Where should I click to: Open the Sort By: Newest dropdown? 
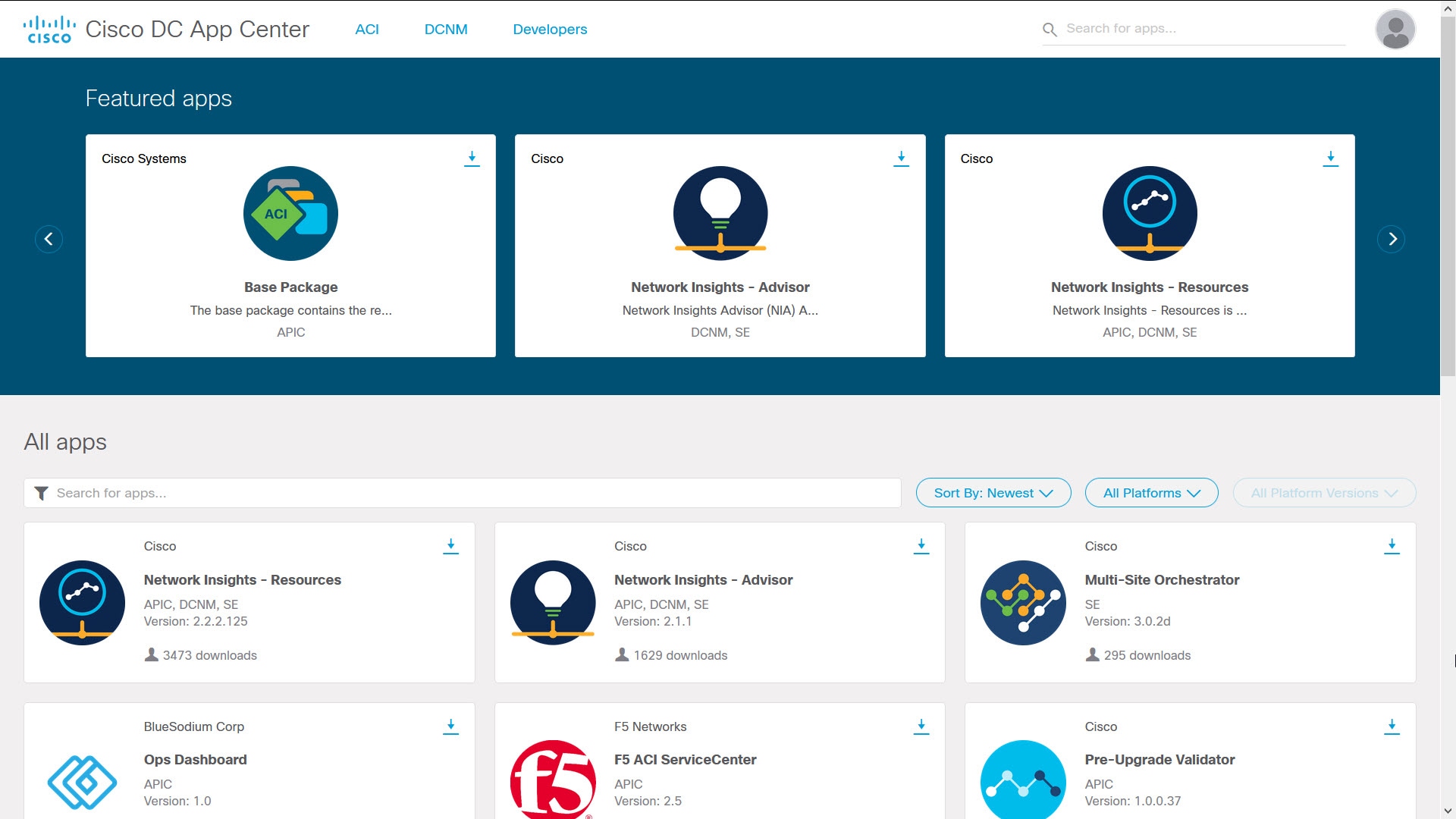[993, 493]
